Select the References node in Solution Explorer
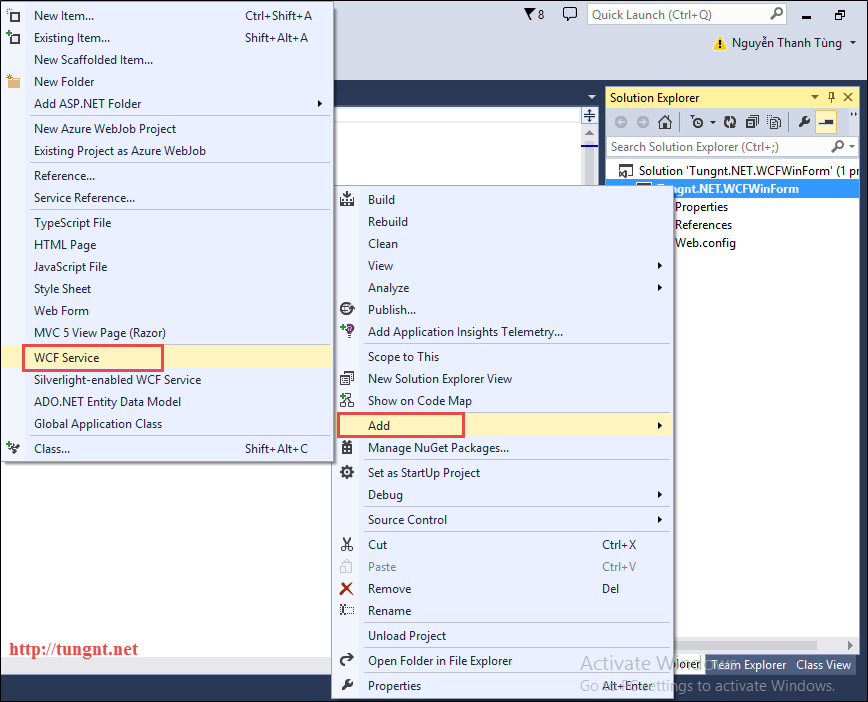Viewport: 868px width, 702px height. (x=703, y=225)
